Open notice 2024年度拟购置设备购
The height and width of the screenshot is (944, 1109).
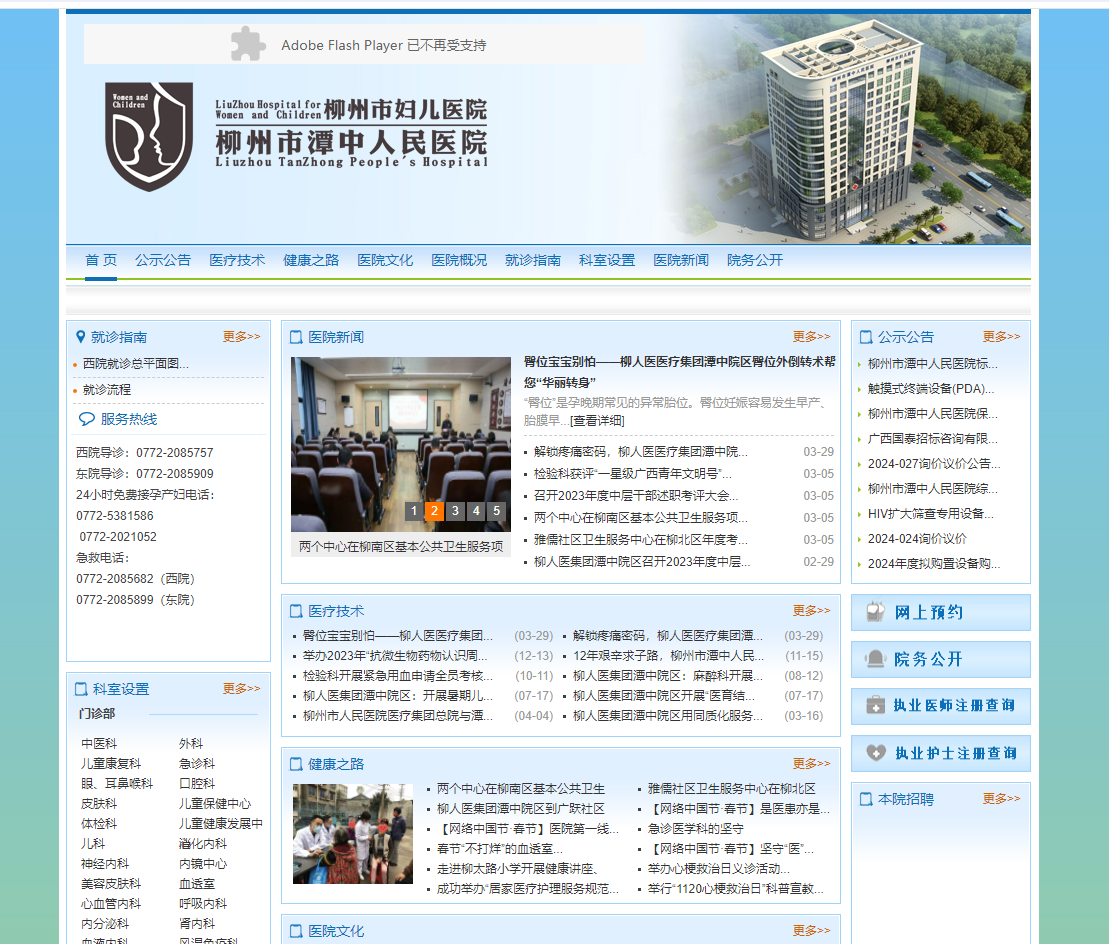tap(934, 564)
